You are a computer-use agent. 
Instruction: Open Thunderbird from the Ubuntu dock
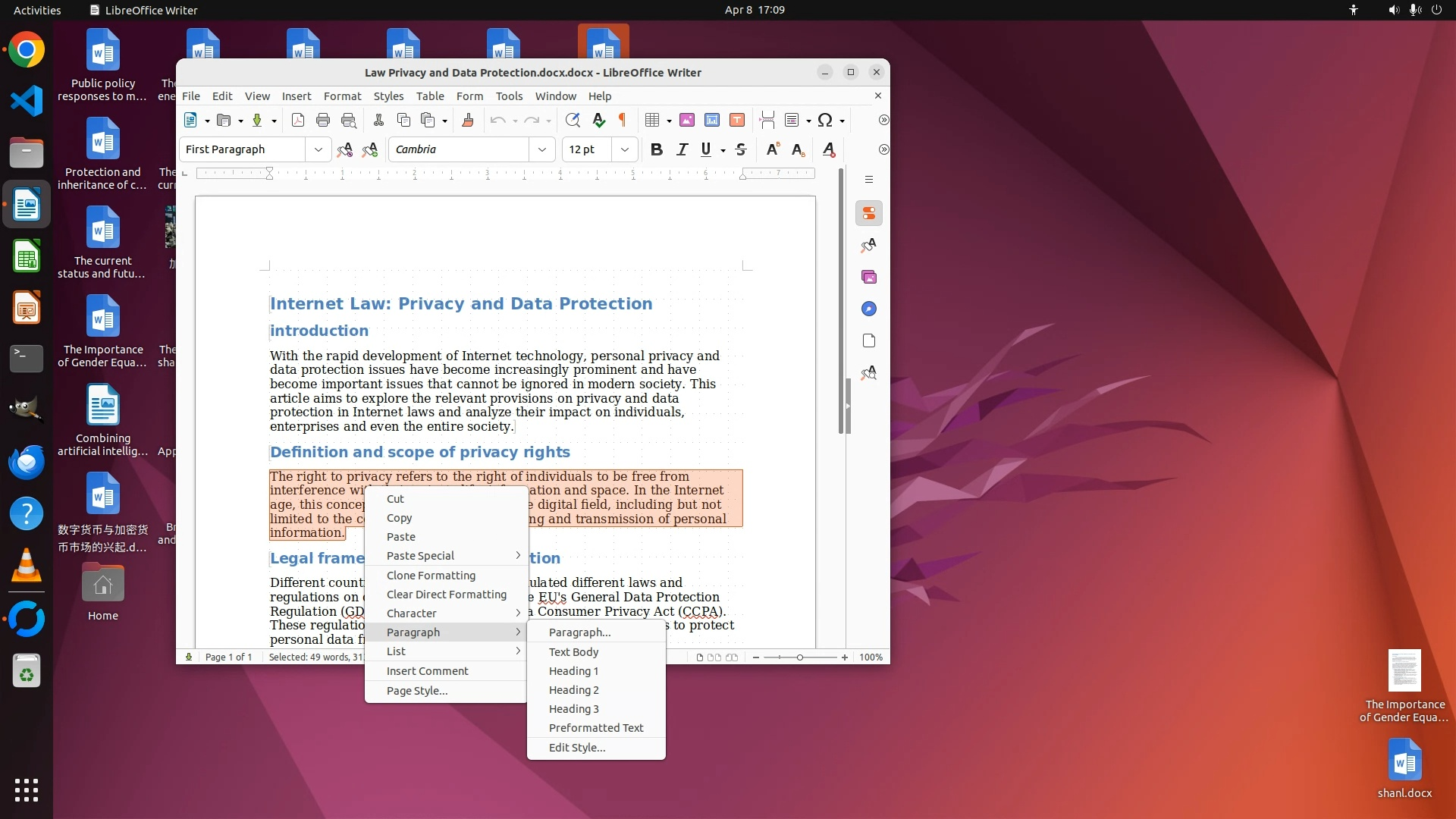pyautogui.click(x=27, y=461)
